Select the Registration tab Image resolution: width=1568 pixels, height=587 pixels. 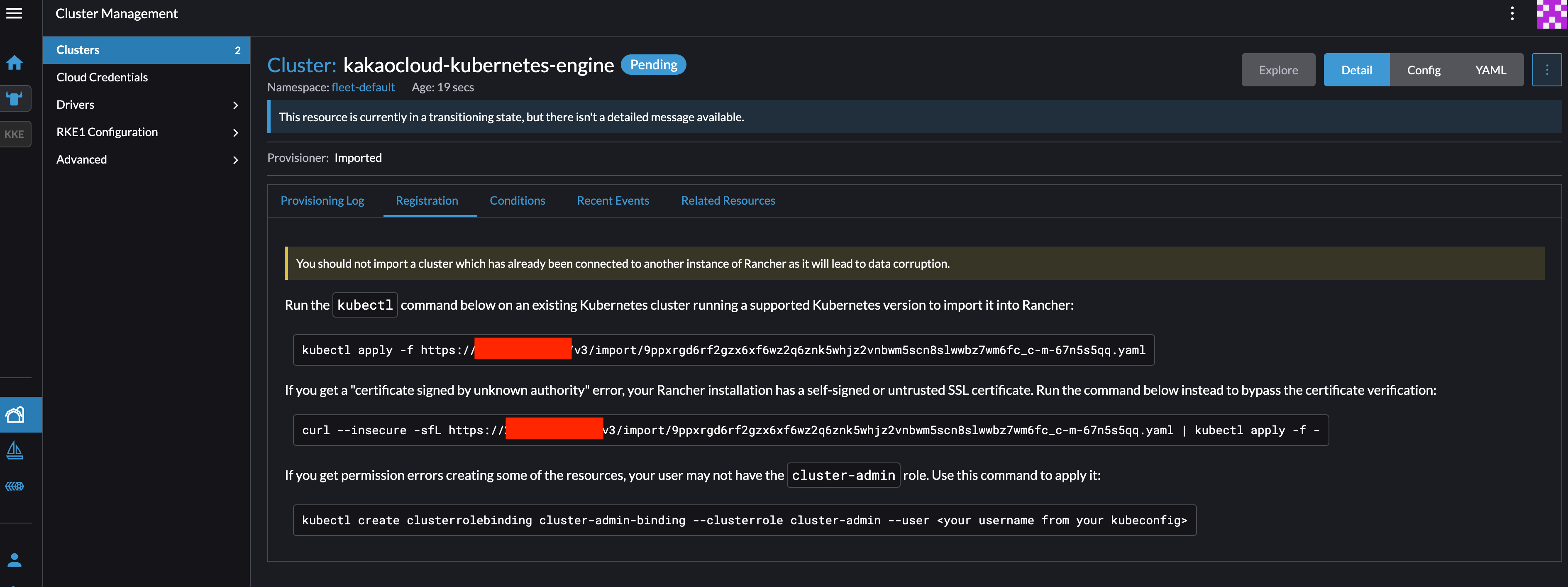click(x=427, y=201)
